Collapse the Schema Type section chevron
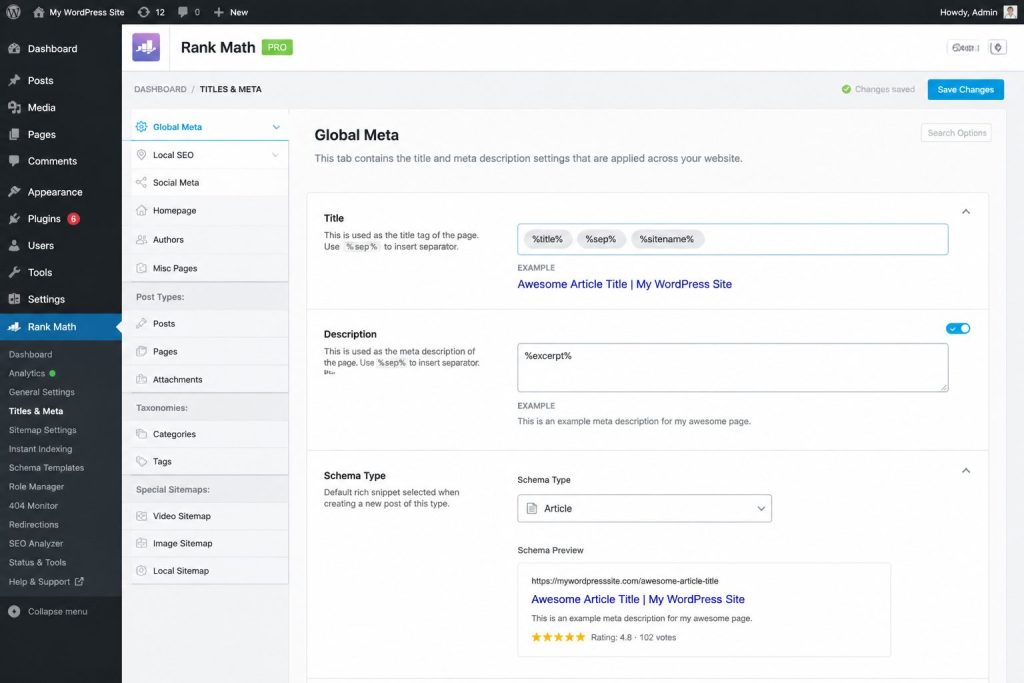 click(x=966, y=471)
